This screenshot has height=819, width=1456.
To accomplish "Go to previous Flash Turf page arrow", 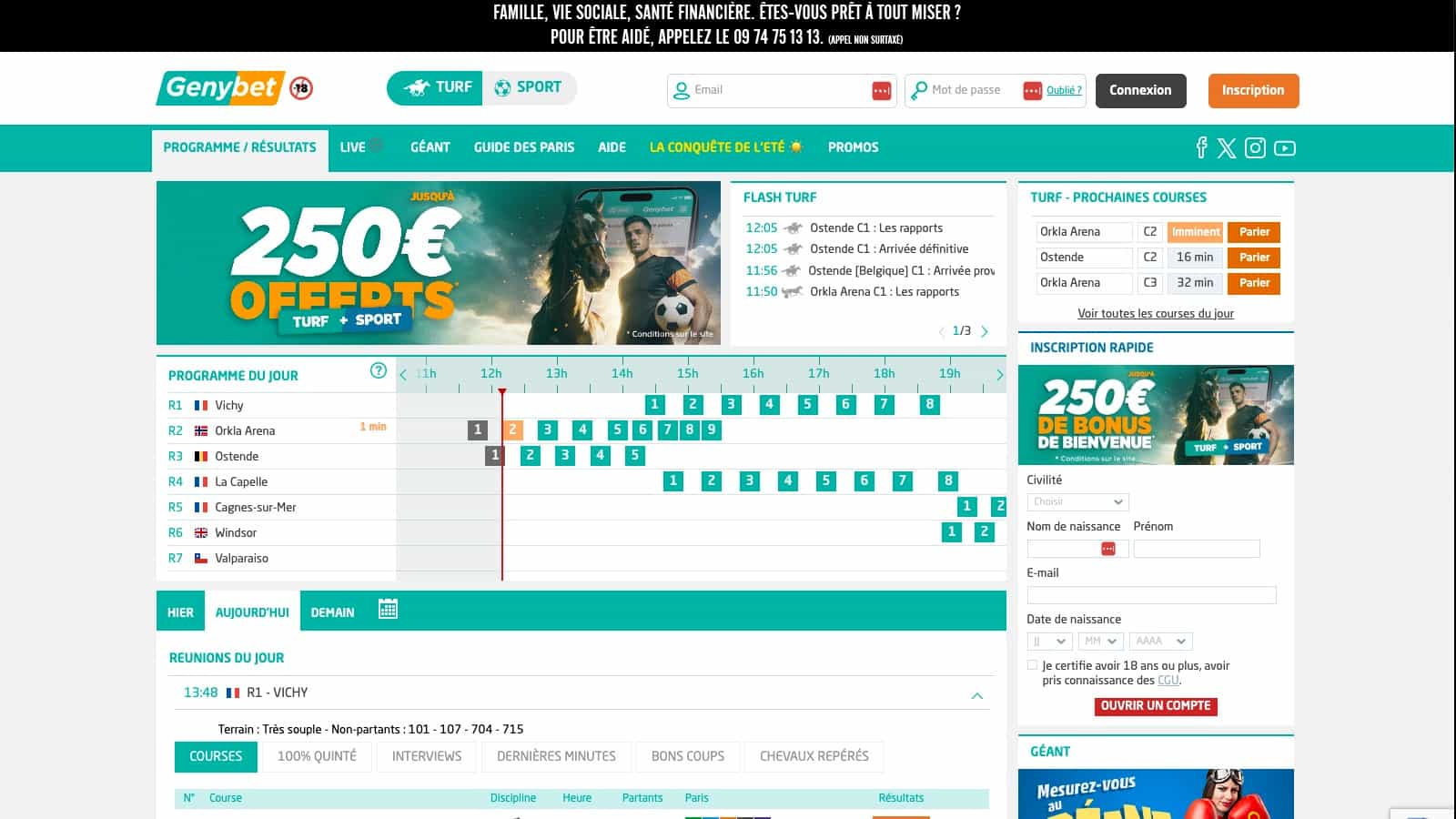I will point(941,331).
